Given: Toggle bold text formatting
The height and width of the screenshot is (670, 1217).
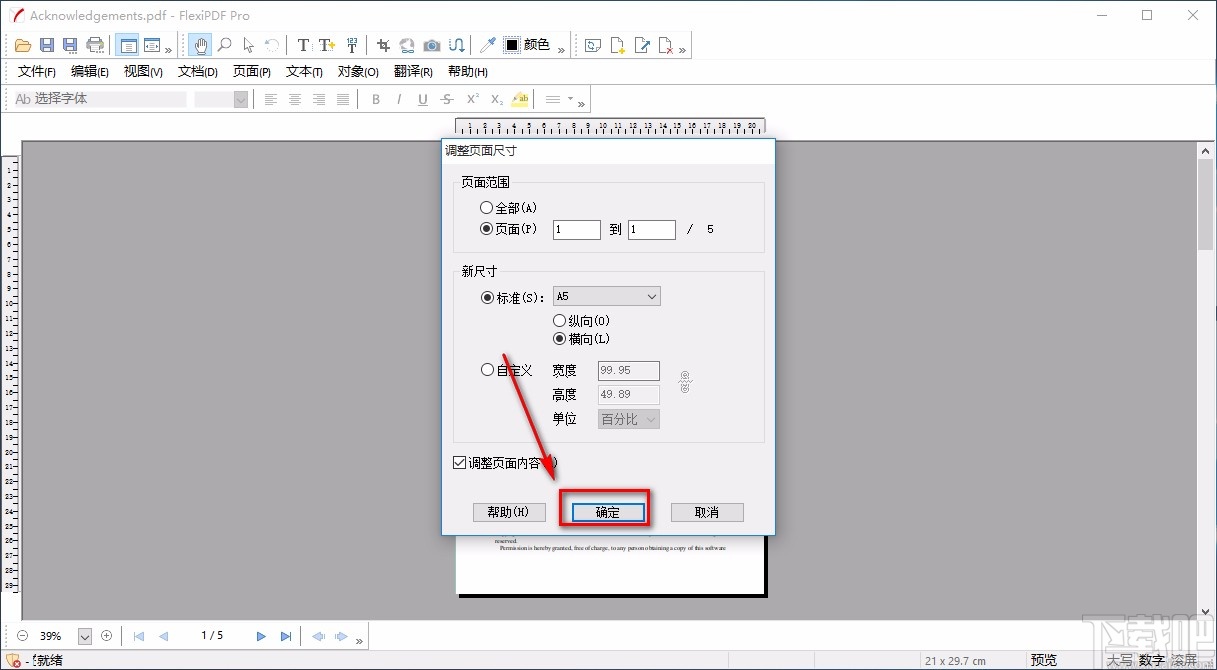Looking at the screenshot, I should tap(376, 99).
